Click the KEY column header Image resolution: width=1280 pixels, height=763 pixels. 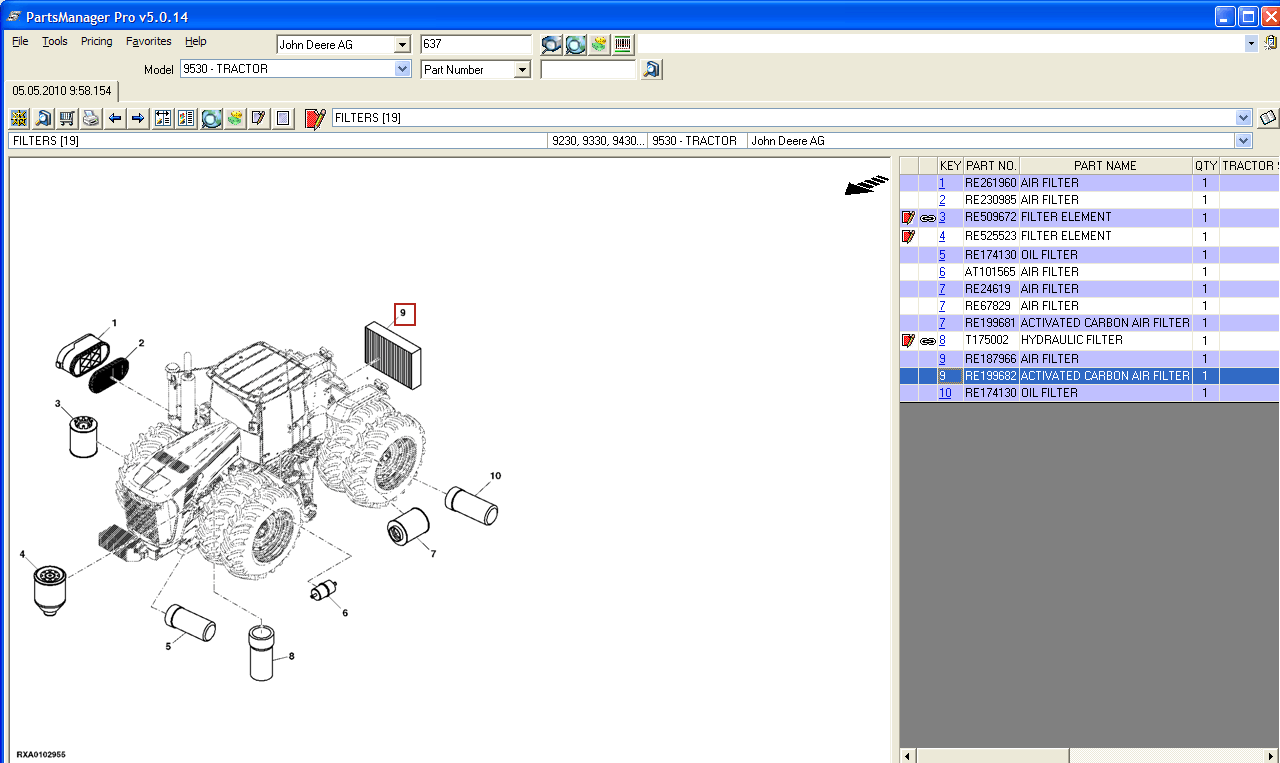950,166
